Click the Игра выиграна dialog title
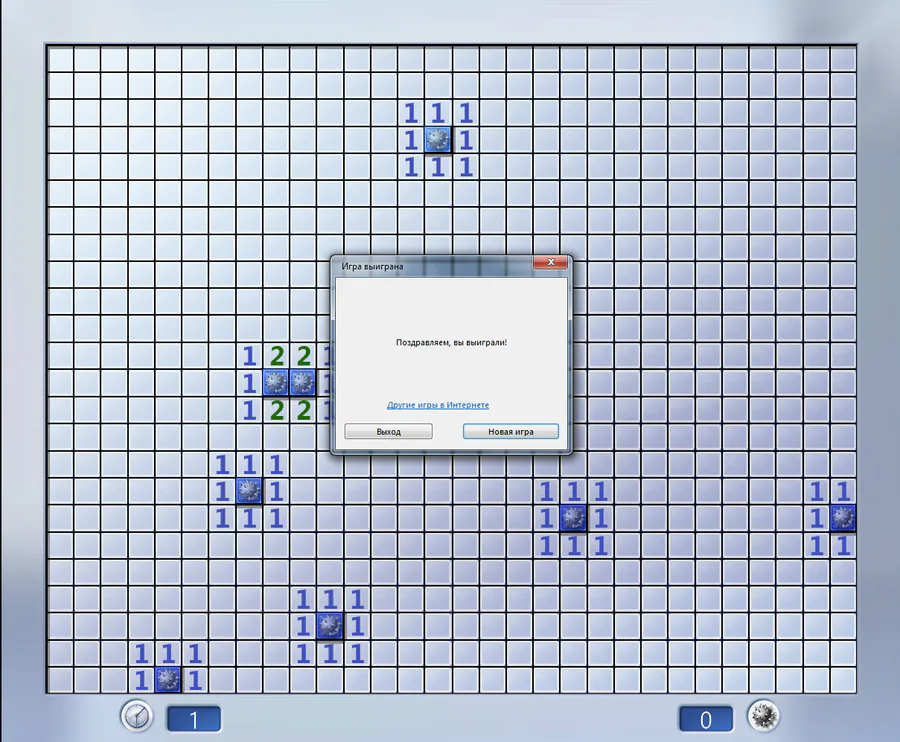Screen dimensions: 900x742 click(x=373, y=266)
